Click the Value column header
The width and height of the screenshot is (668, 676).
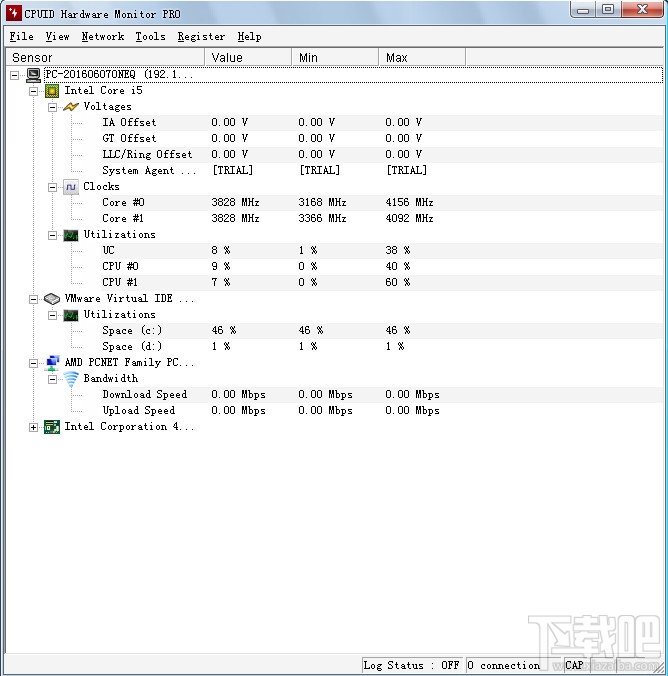(x=248, y=57)
